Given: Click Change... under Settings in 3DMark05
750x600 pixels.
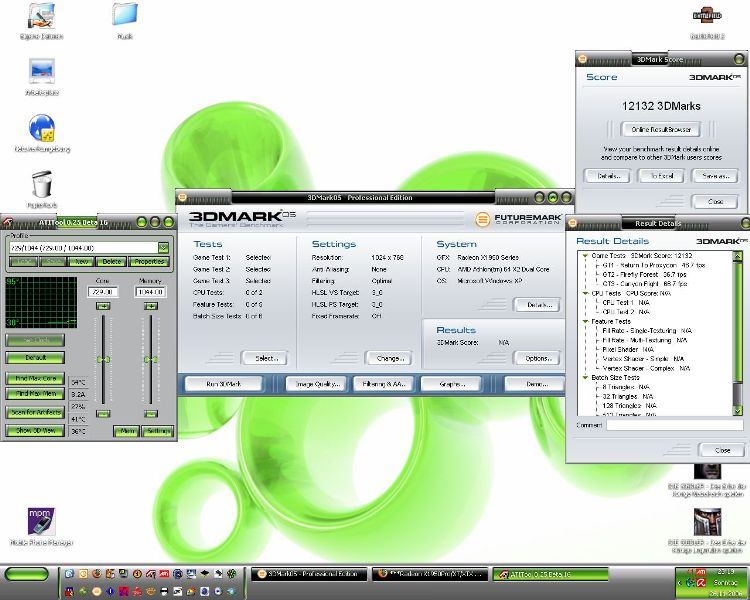Looking at the screenshot, I should coord(389,358).
